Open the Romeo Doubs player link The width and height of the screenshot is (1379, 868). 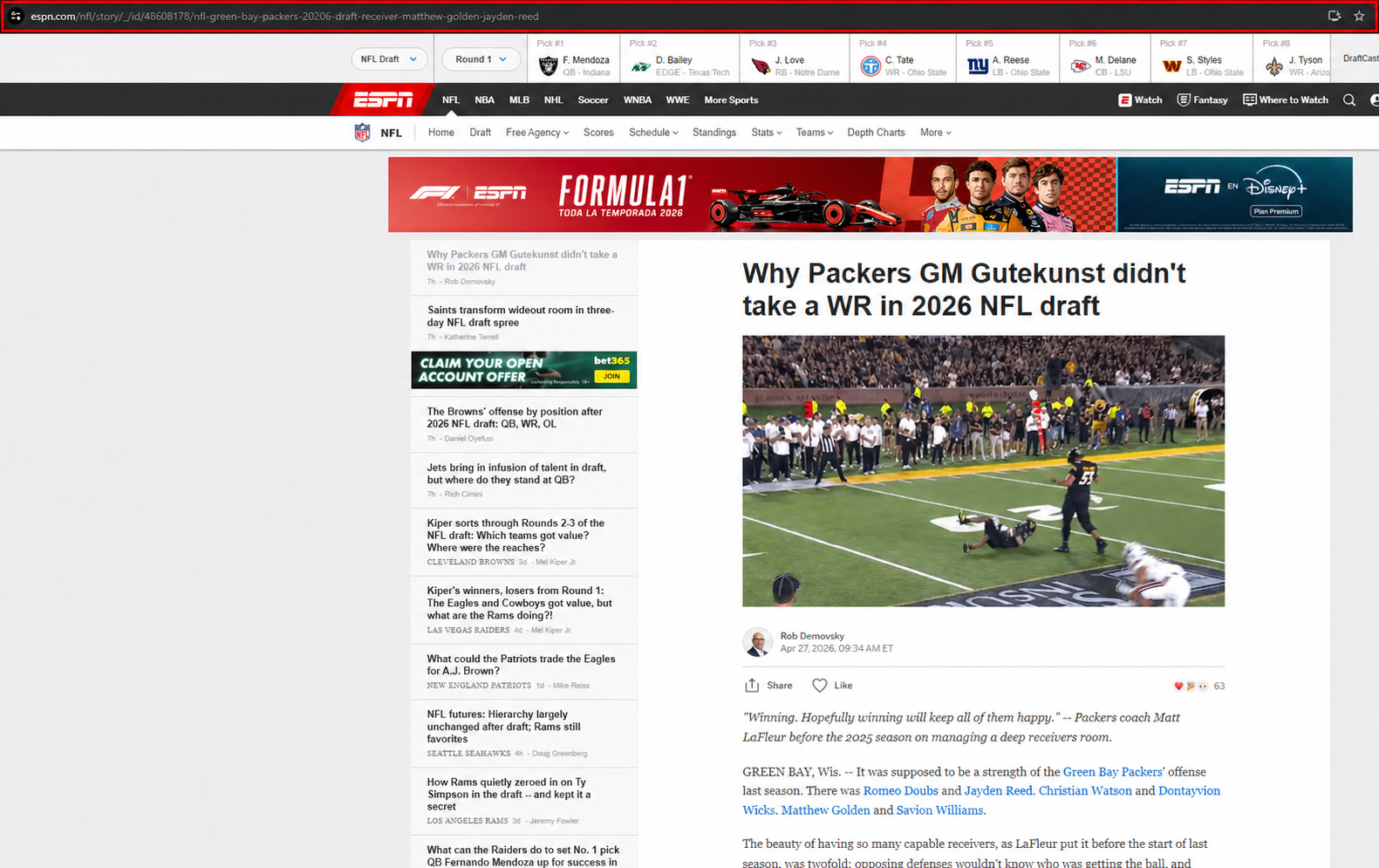pos(900,791)
